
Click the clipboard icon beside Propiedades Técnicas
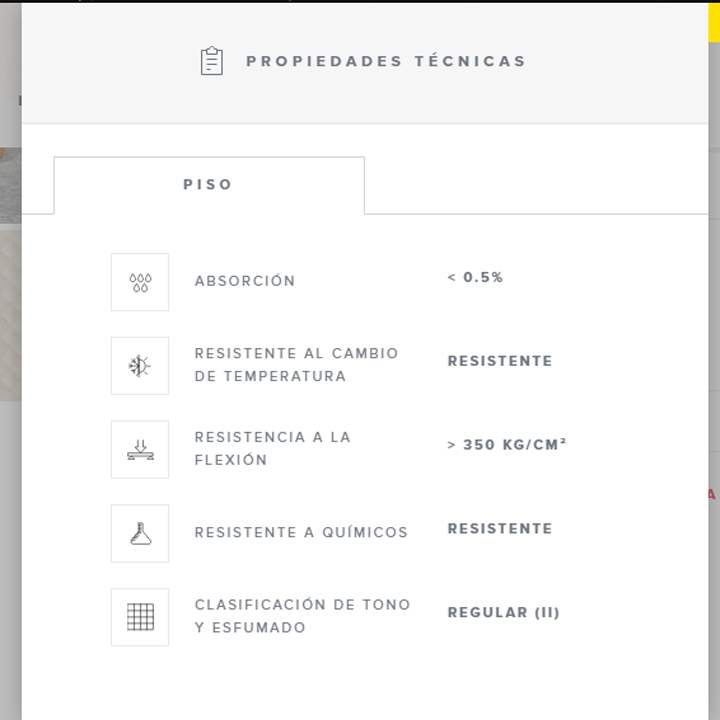212,61
